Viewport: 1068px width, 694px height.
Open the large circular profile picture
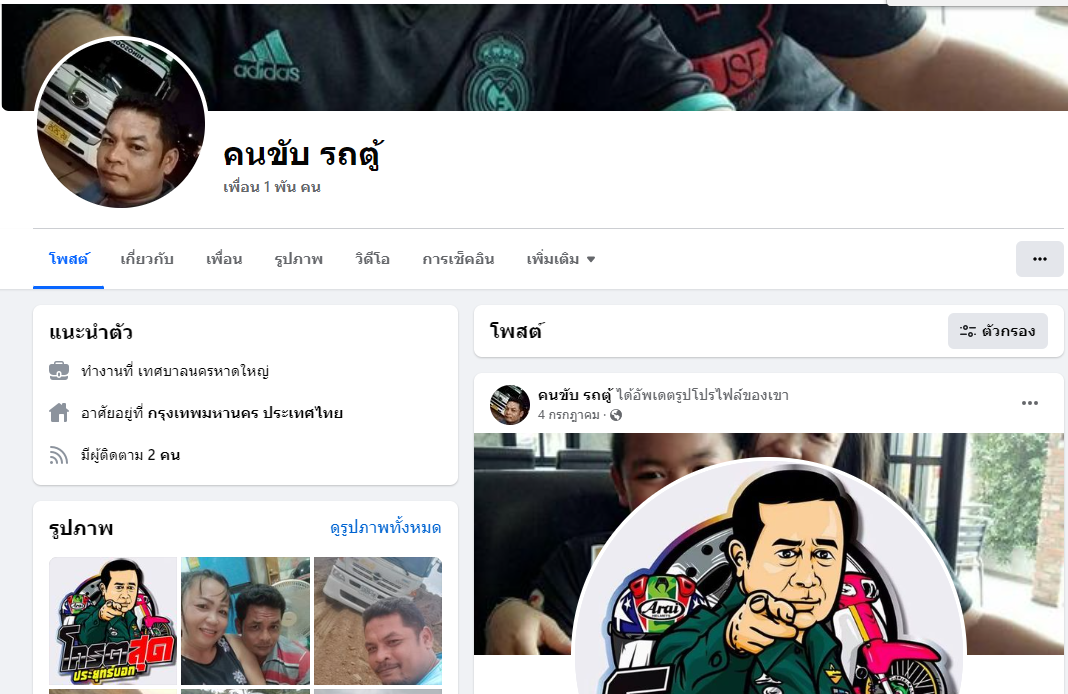point(121,123)
